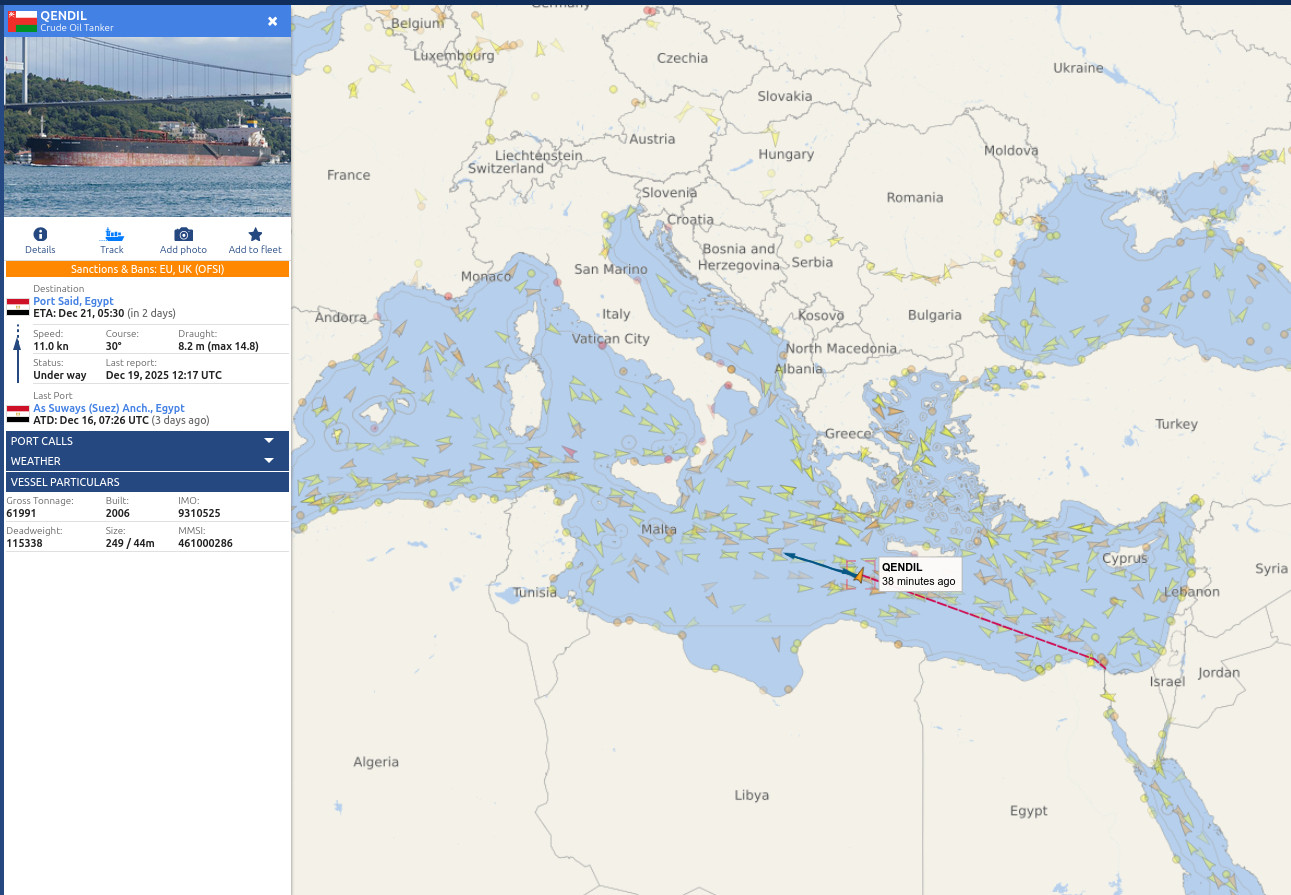Viewport: 1291px width, 895px height.
Task: Click the QENDIL vessel name title
Action: coord(64,15)
